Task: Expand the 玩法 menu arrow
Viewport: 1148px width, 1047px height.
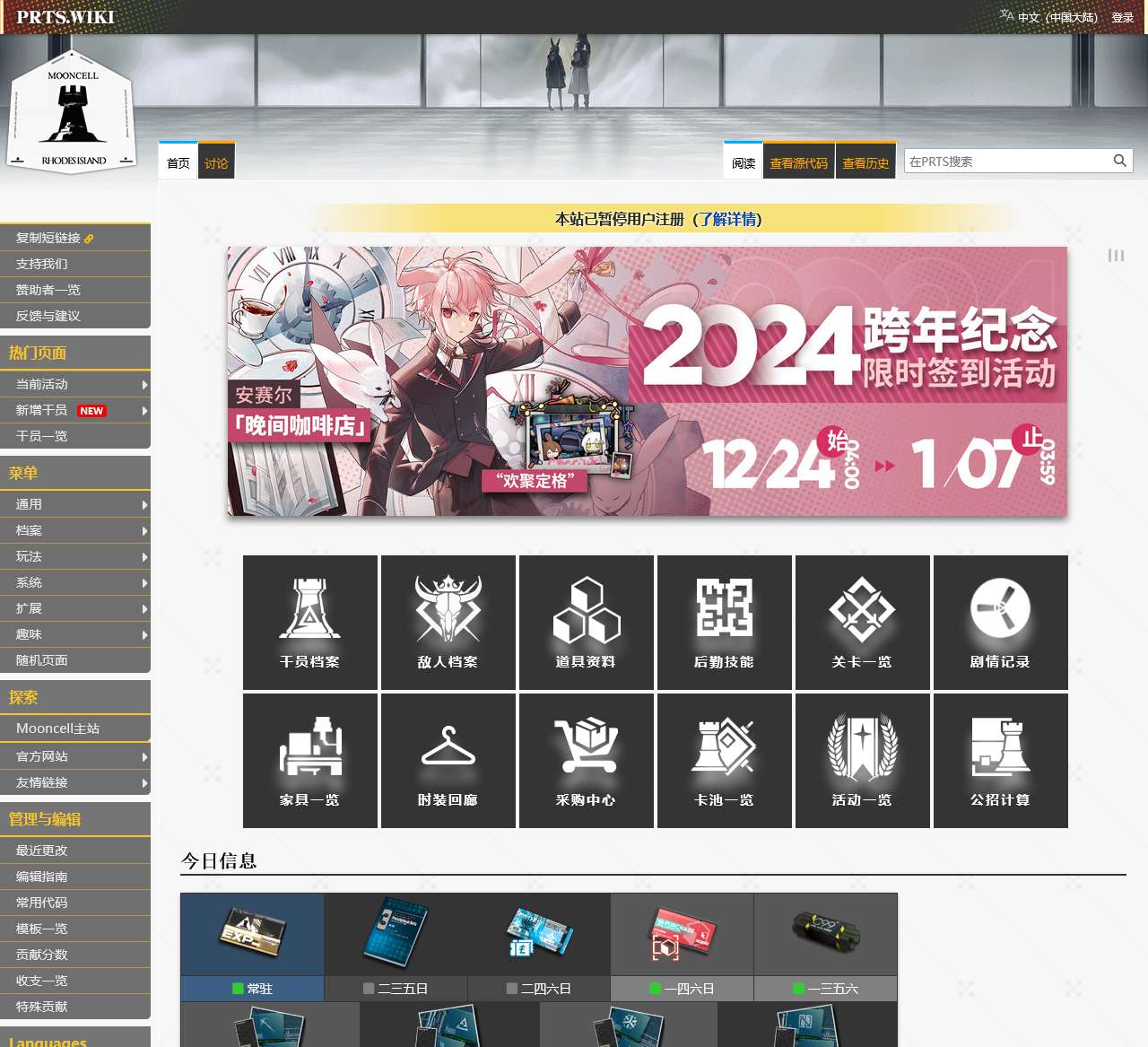Action: (144, 556)
